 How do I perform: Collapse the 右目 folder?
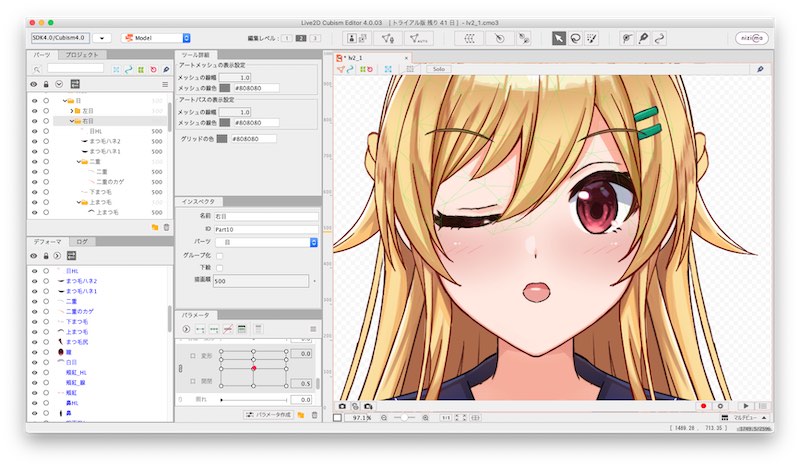[x=72, y=121]
